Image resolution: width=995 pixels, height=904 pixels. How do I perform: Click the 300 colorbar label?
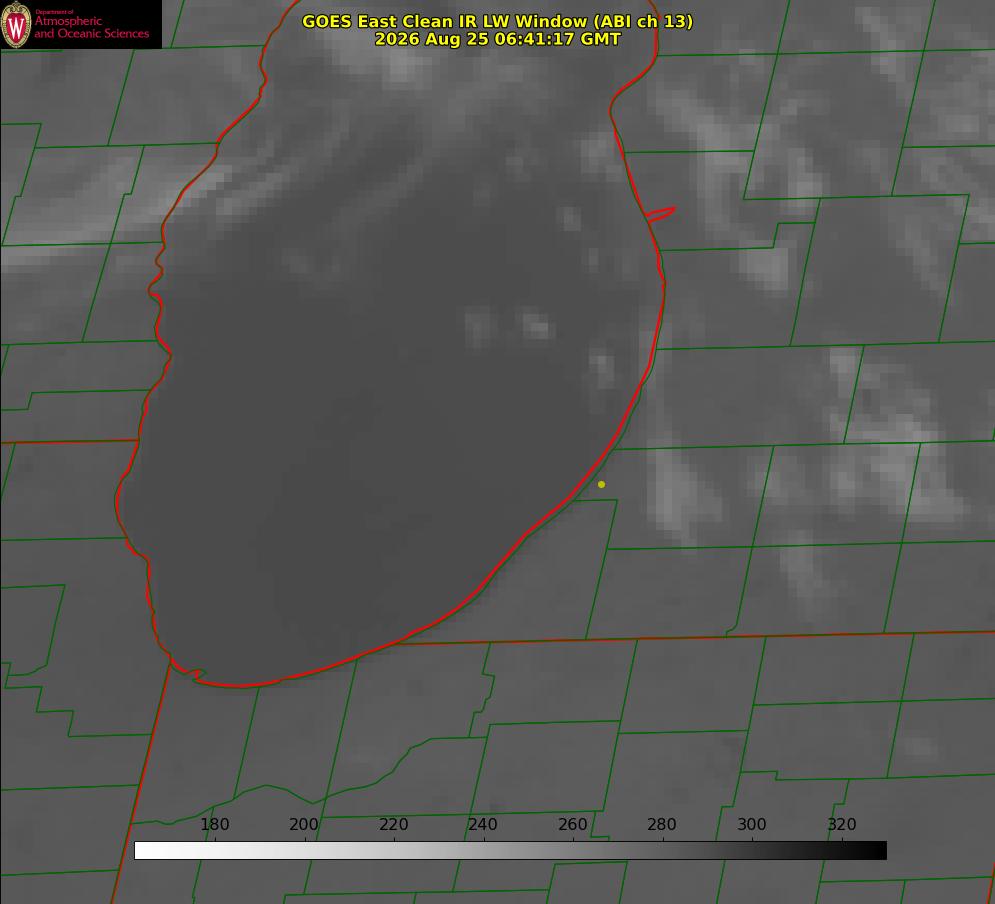click(752, 825)
